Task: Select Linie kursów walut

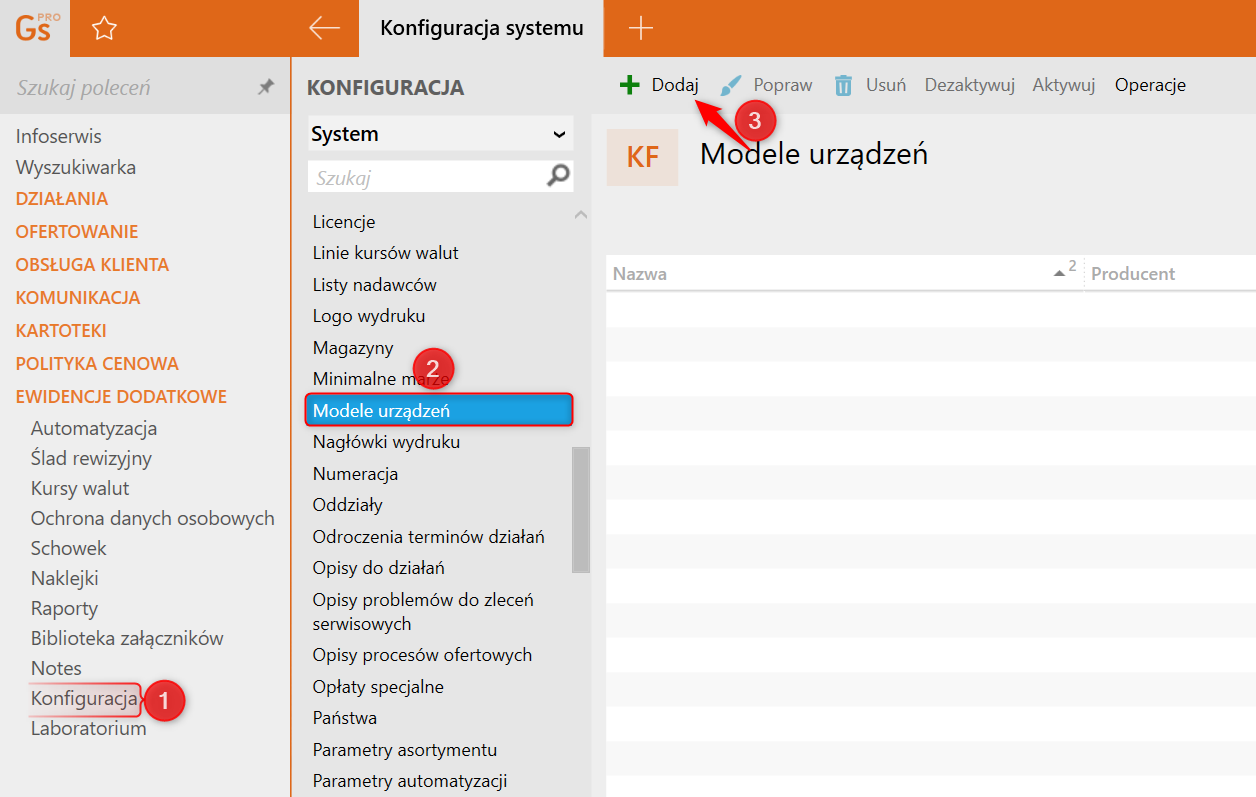Action: click(x=386, y=253)
